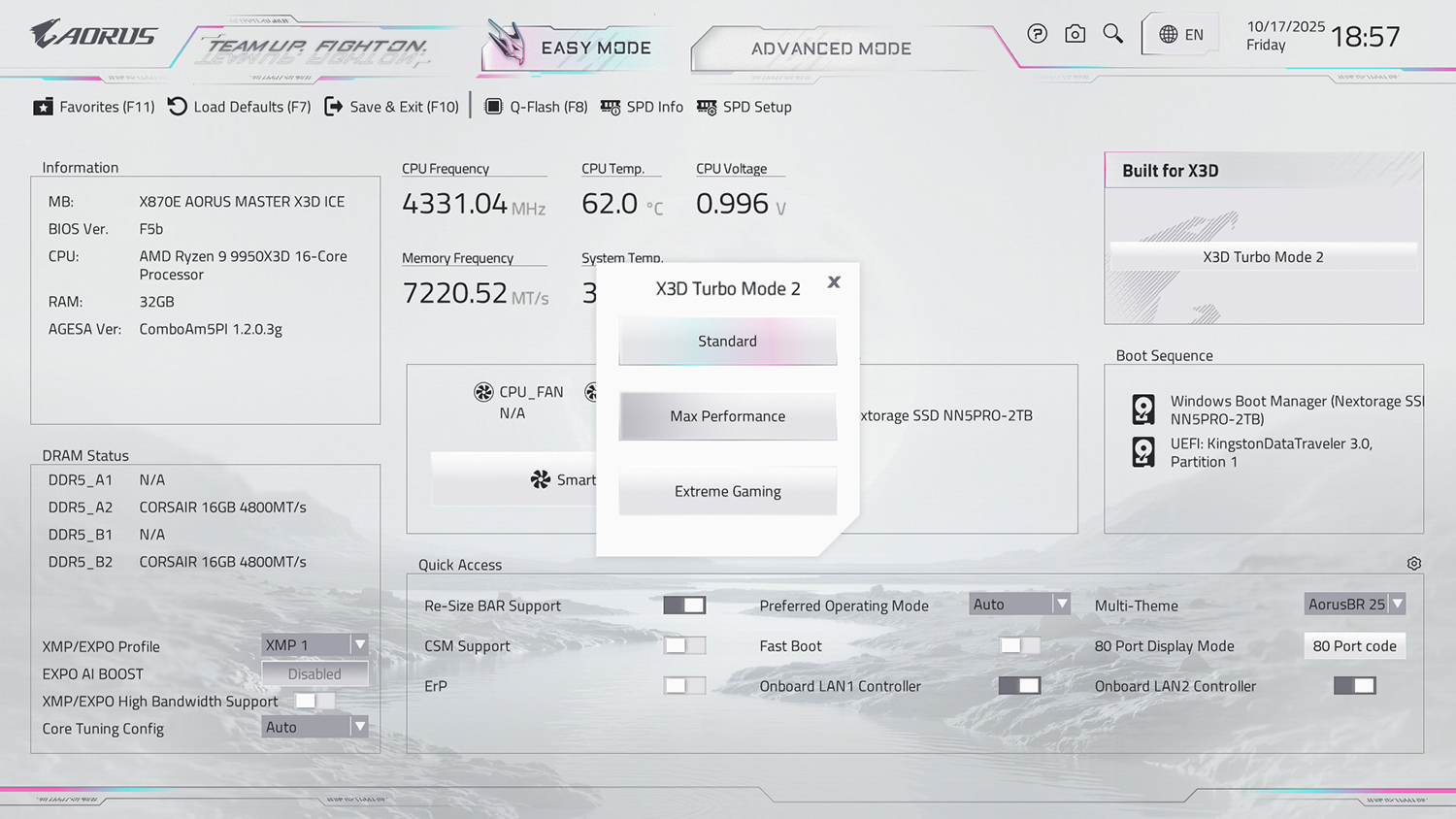1456x819 pixels.
Task: Open the help question-mark icon
Action: click(x=1037, y=34)
